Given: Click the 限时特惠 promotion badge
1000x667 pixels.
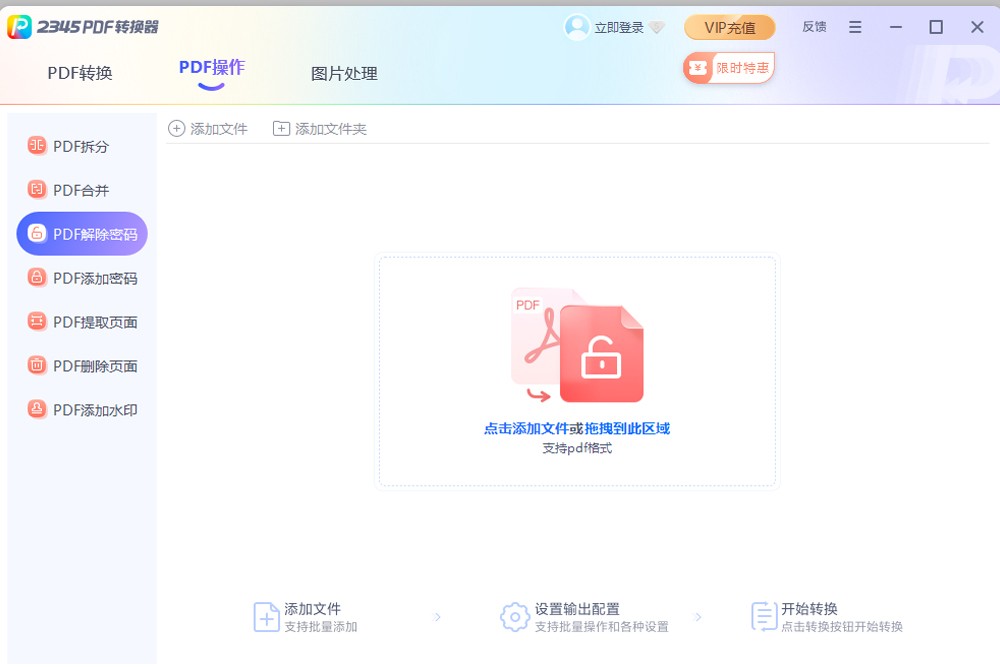Looking at the screenshot, I should click(x=729, y=68).
